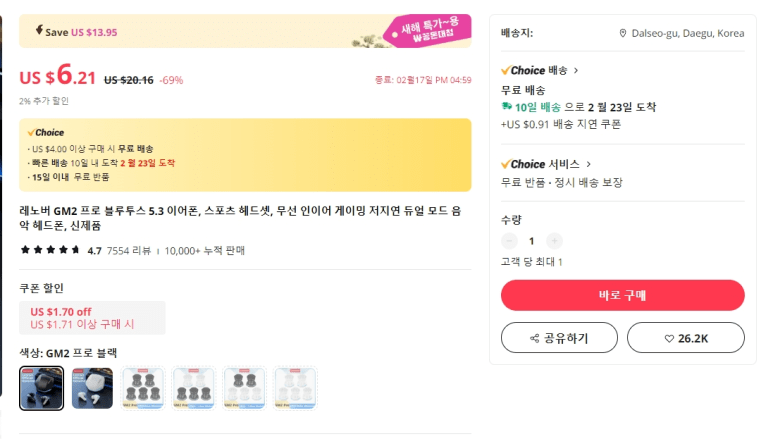Select the GM2 프로 블랙 black color swatch
Viewport: 773px width, 439px height.
pos(41,388)
